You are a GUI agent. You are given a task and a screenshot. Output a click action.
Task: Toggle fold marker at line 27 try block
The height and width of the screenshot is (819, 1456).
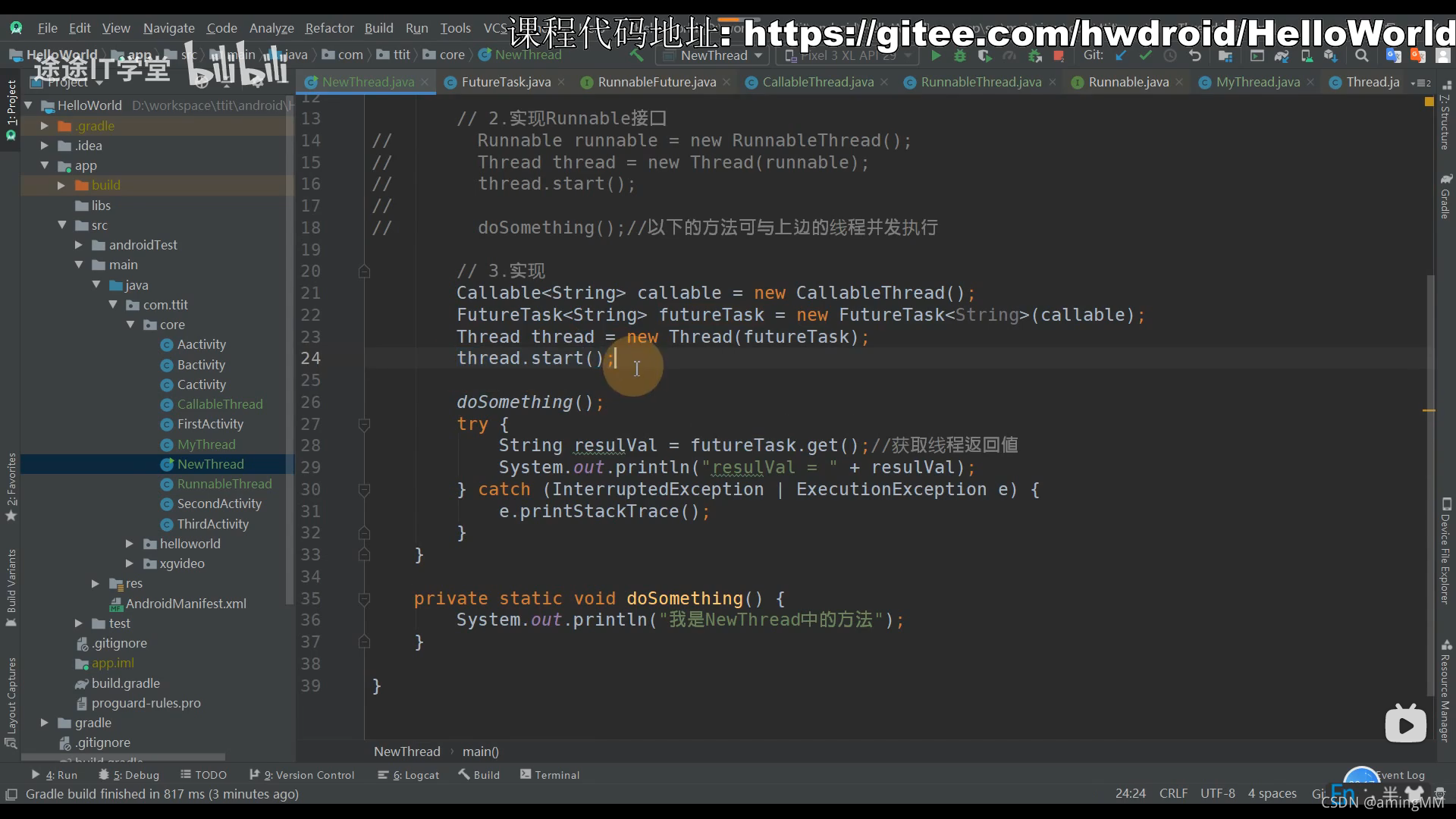(x=364, y=424)
